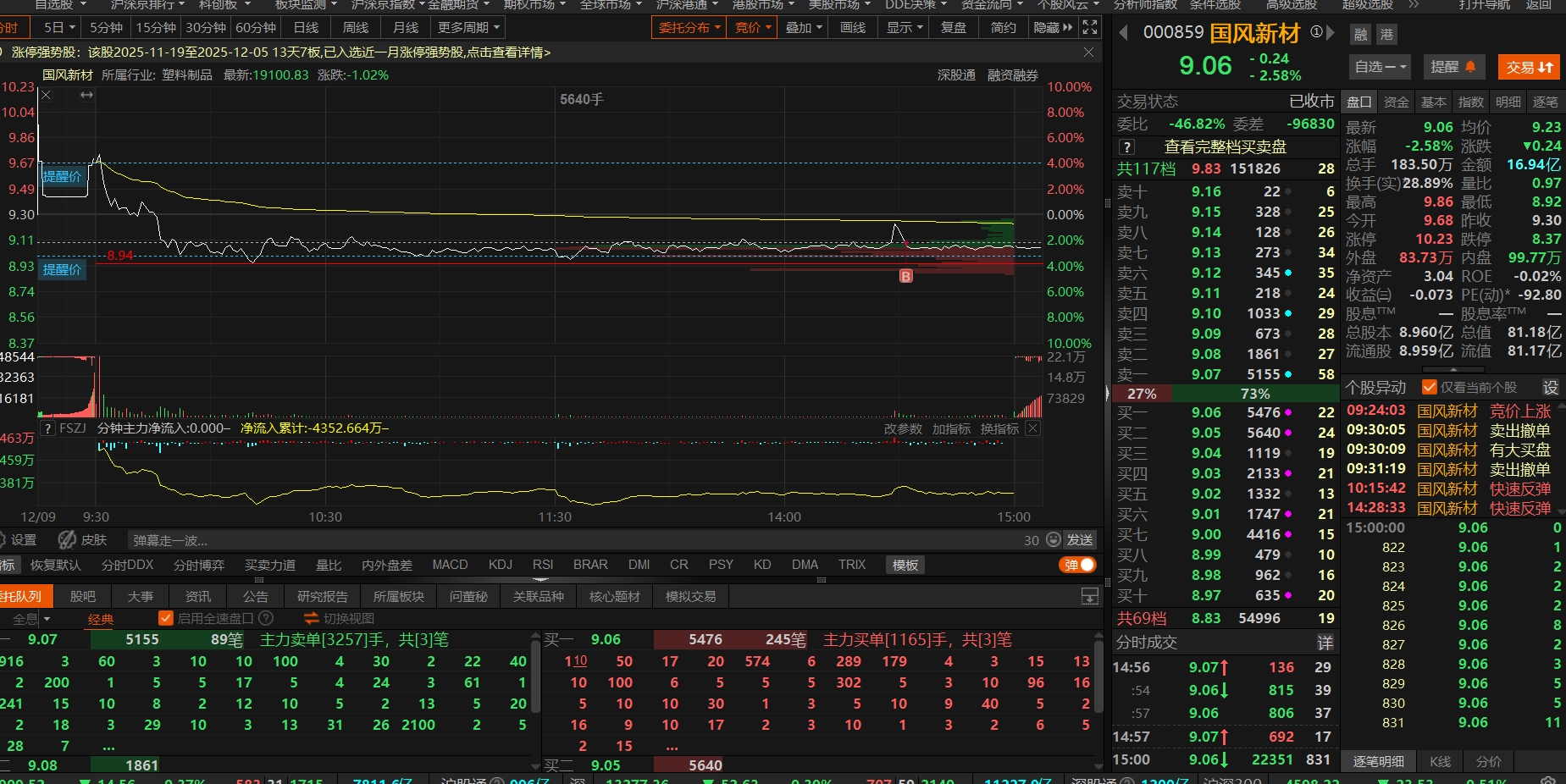Viewport: 1566px width, 784px height.
Task: Open the orange 交易 trade button
Action: [x=1529, y=67]
